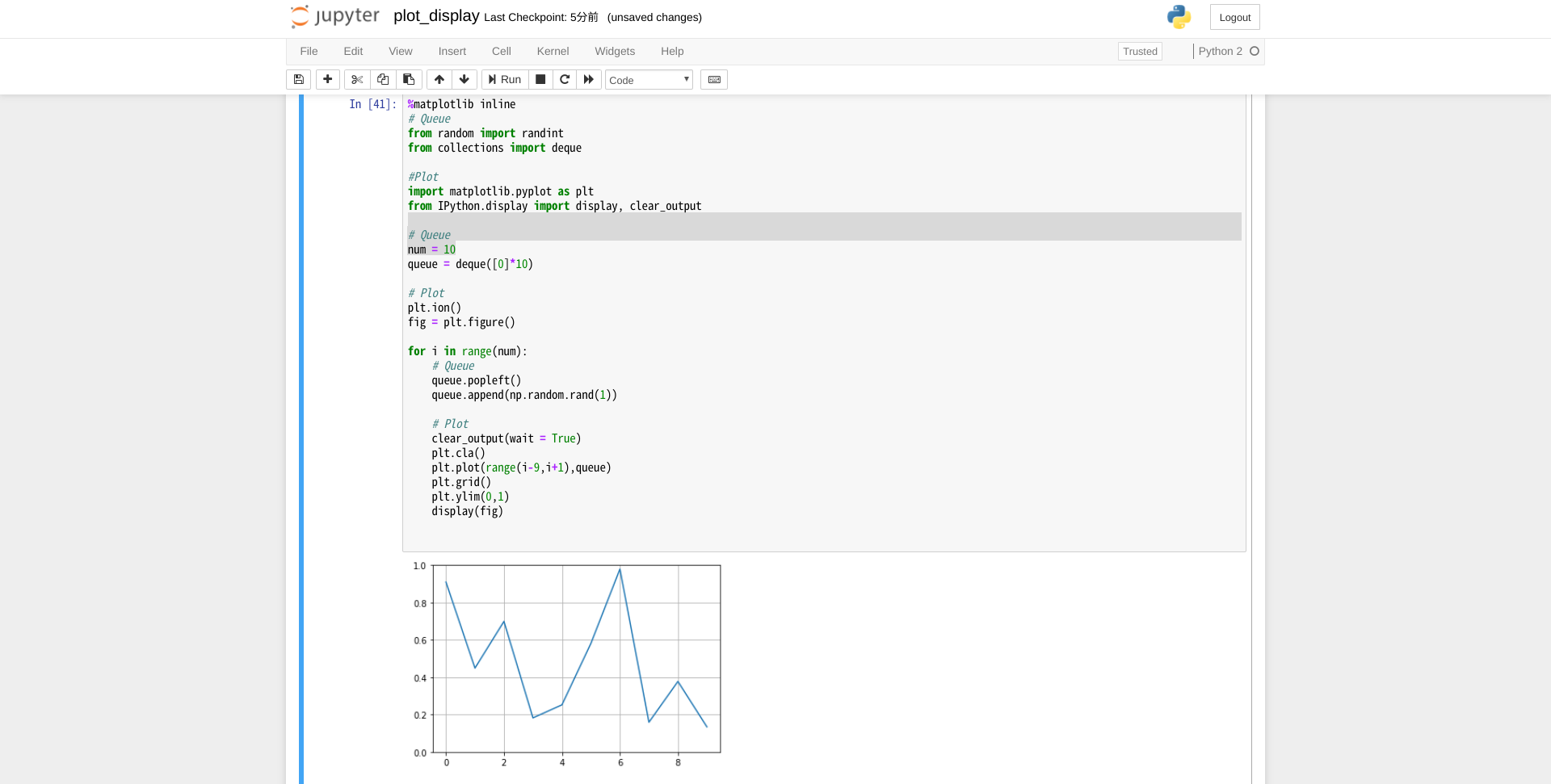Open the Insert menu
Screen dimensions: 1551x784
click(x=452, y=51)
